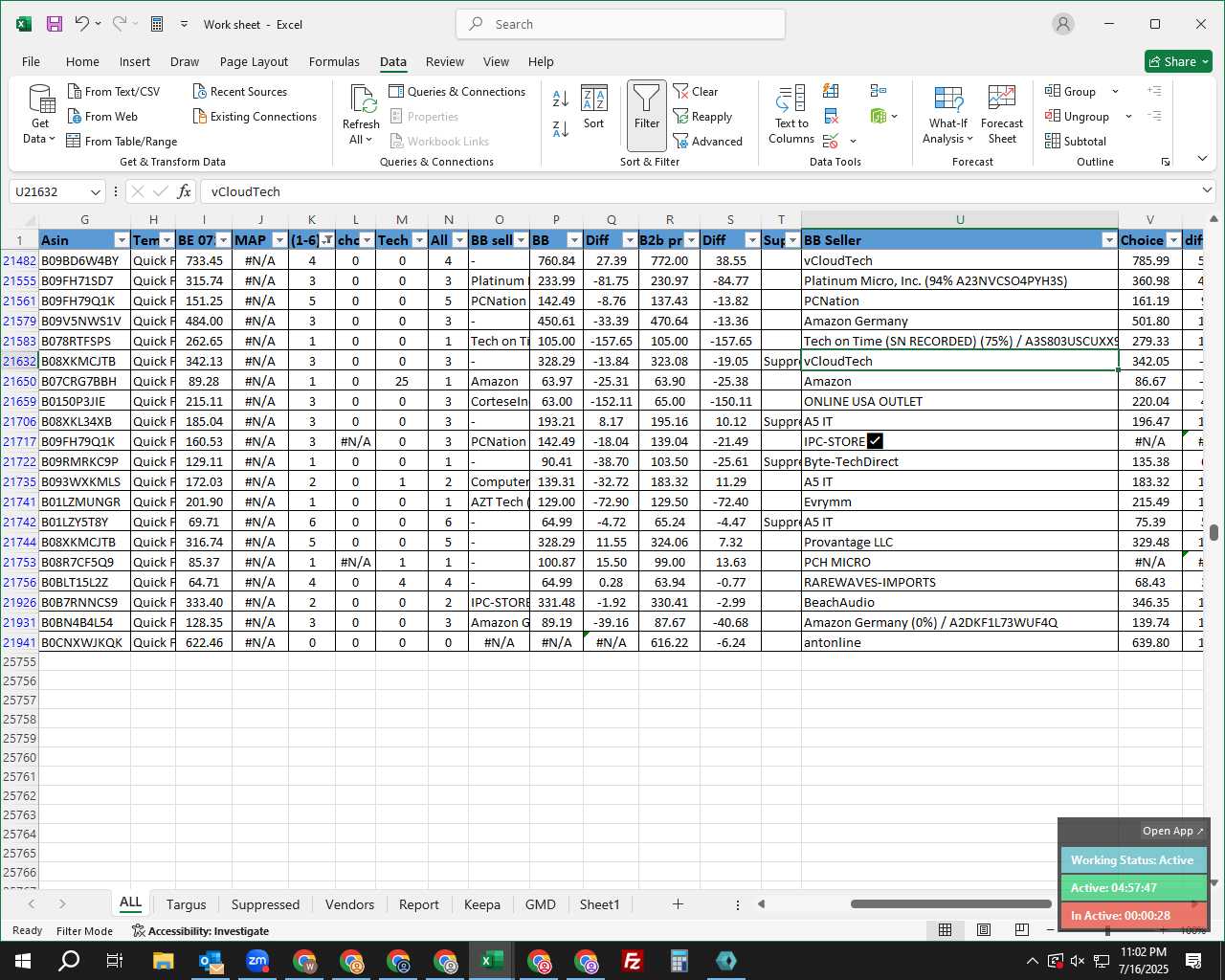
Task: Sort A to Z ascending
Action: tap(561, 98)
